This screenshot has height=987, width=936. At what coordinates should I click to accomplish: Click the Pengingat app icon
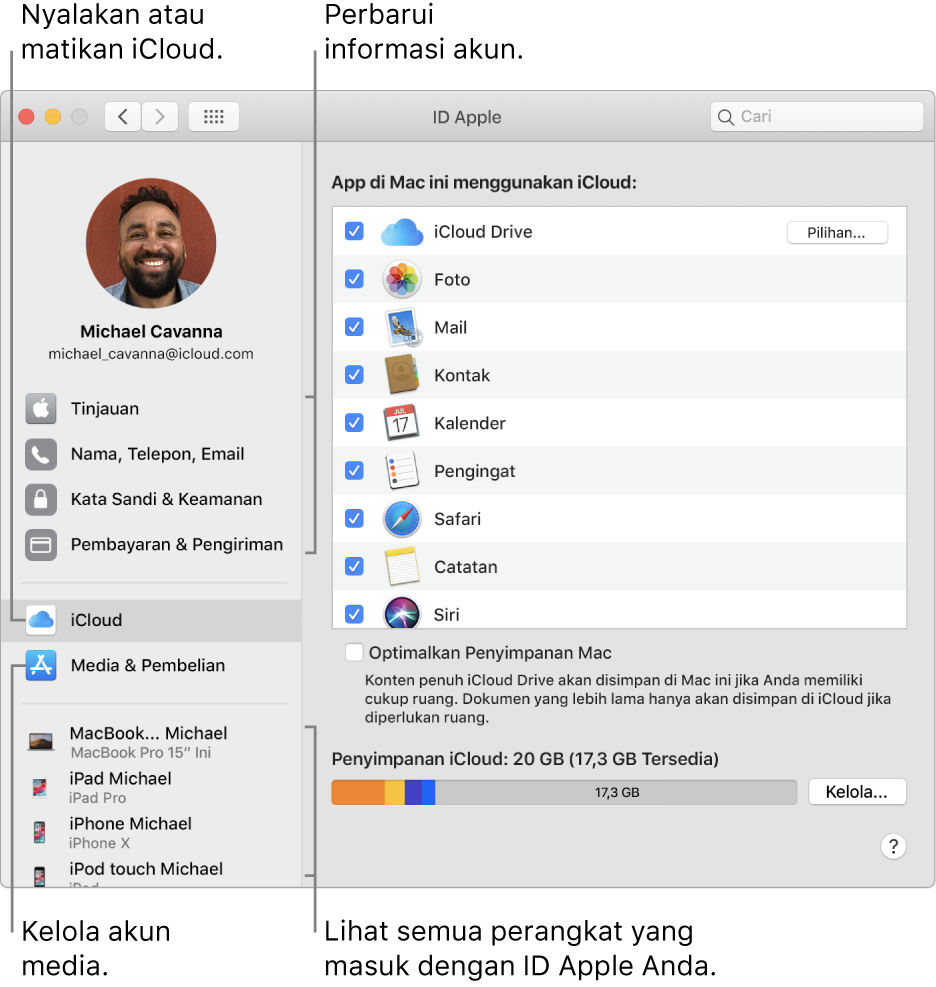pos(402,470)
